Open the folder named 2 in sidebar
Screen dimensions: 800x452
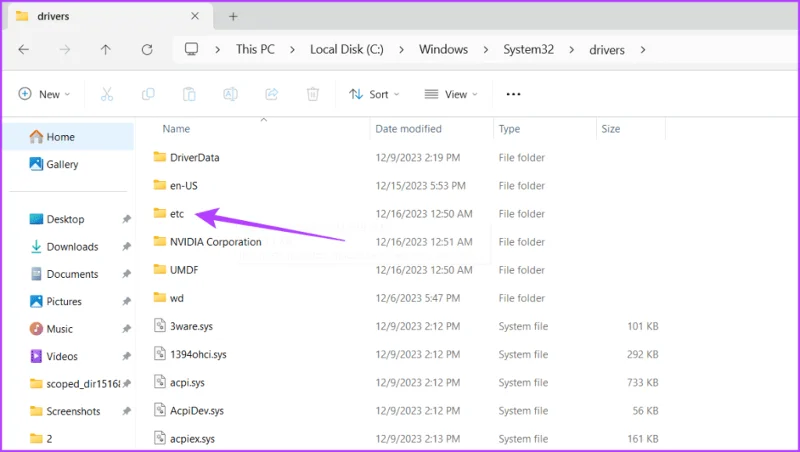[x=41, y=439]
